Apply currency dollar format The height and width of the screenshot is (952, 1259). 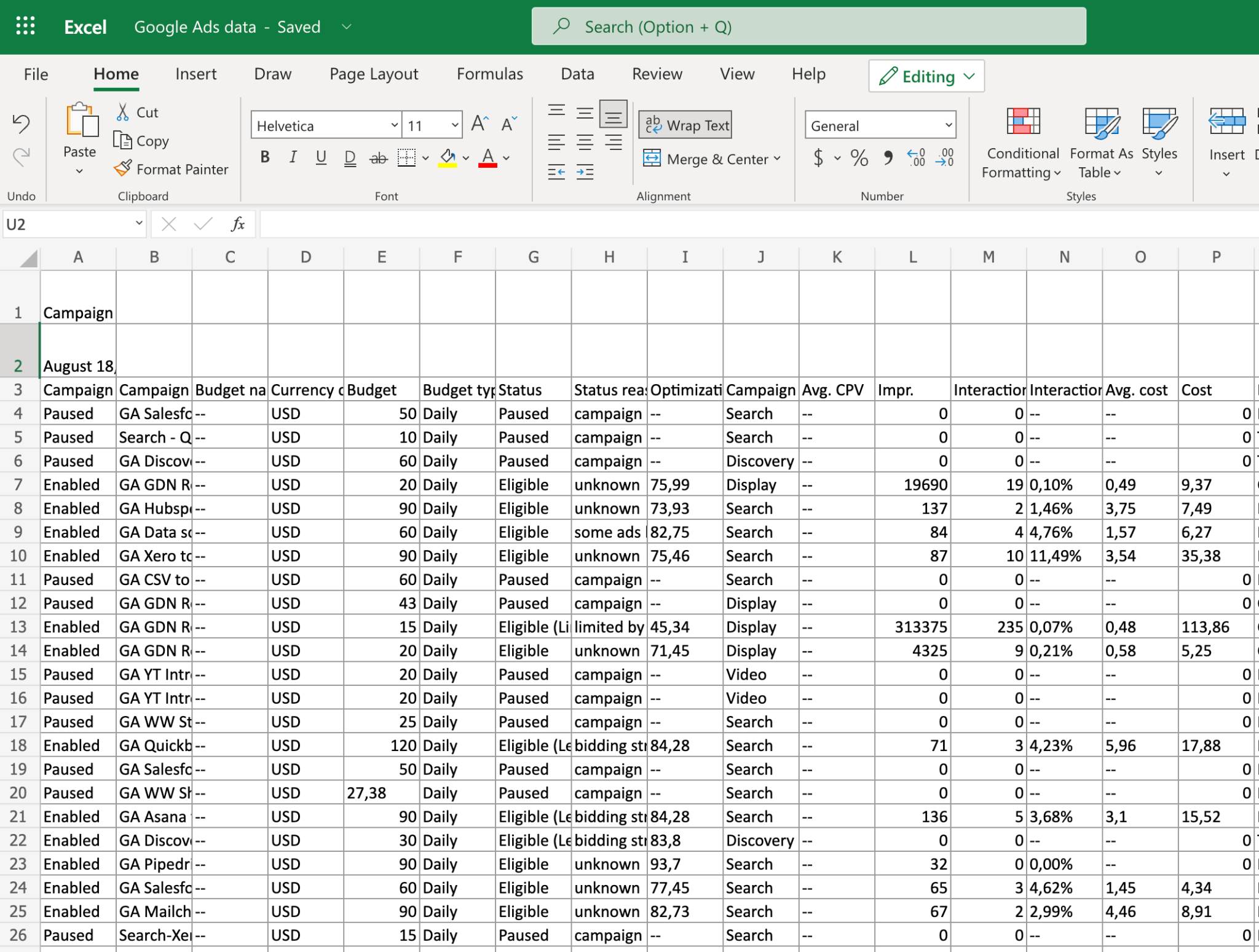818,158
